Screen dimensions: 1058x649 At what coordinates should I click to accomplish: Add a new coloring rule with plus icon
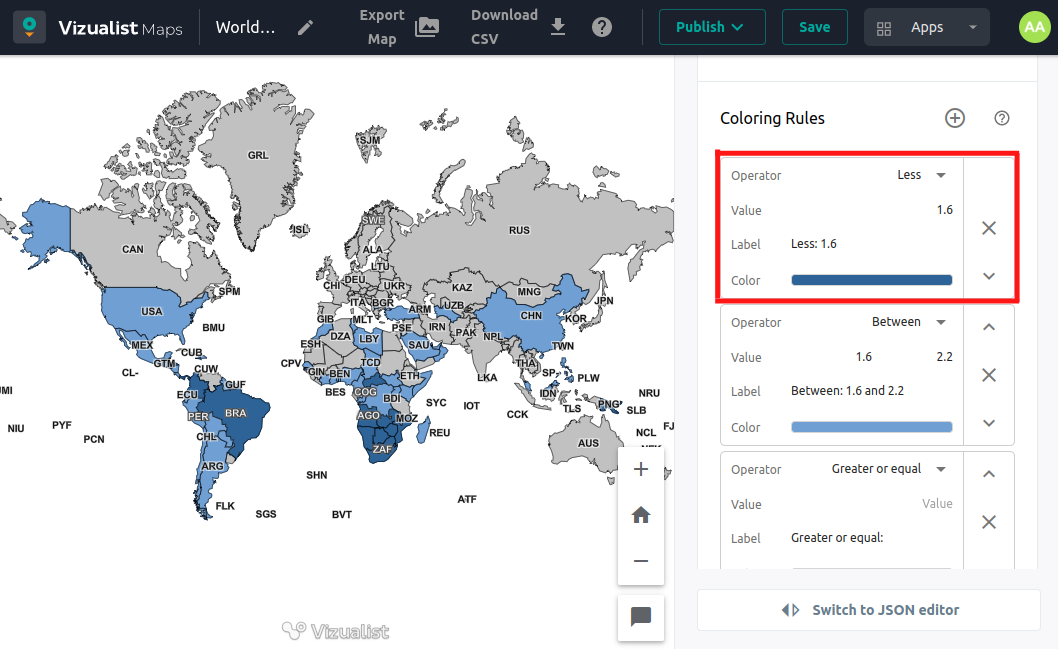click(x=955, y=118)
